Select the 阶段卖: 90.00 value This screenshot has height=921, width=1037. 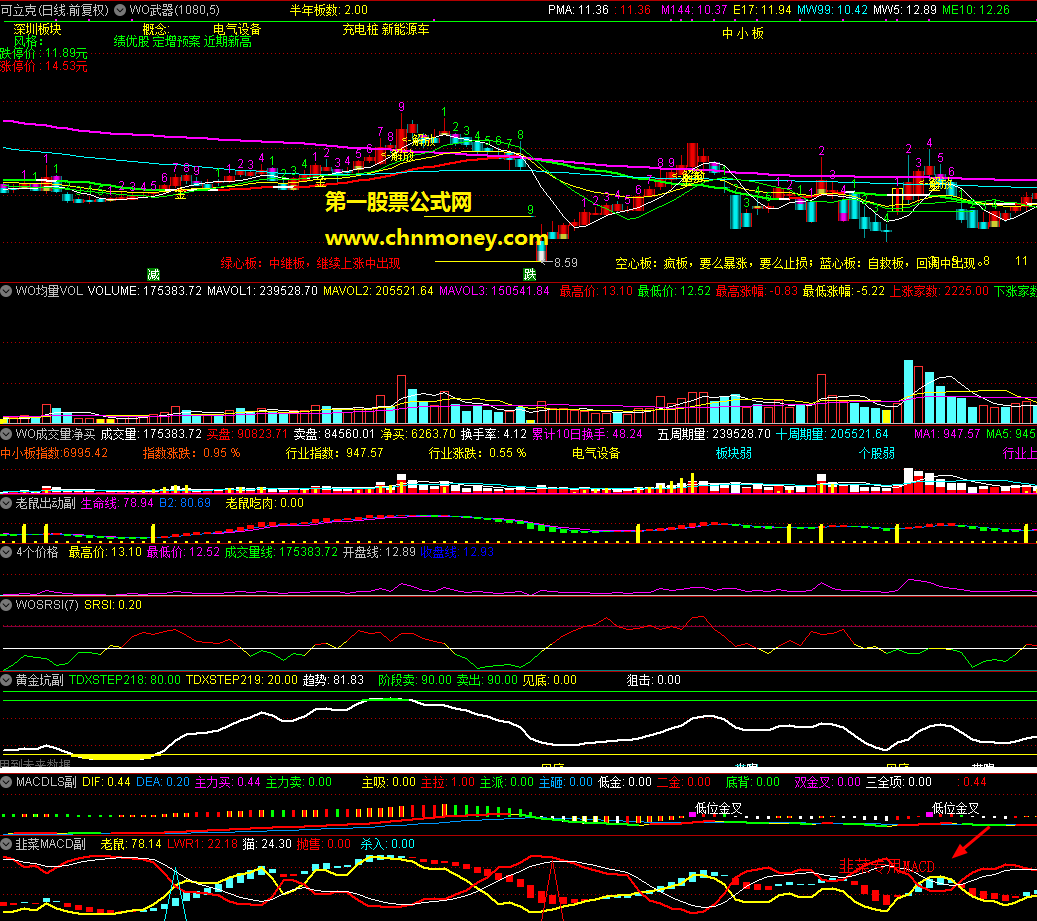pos(415,680)
